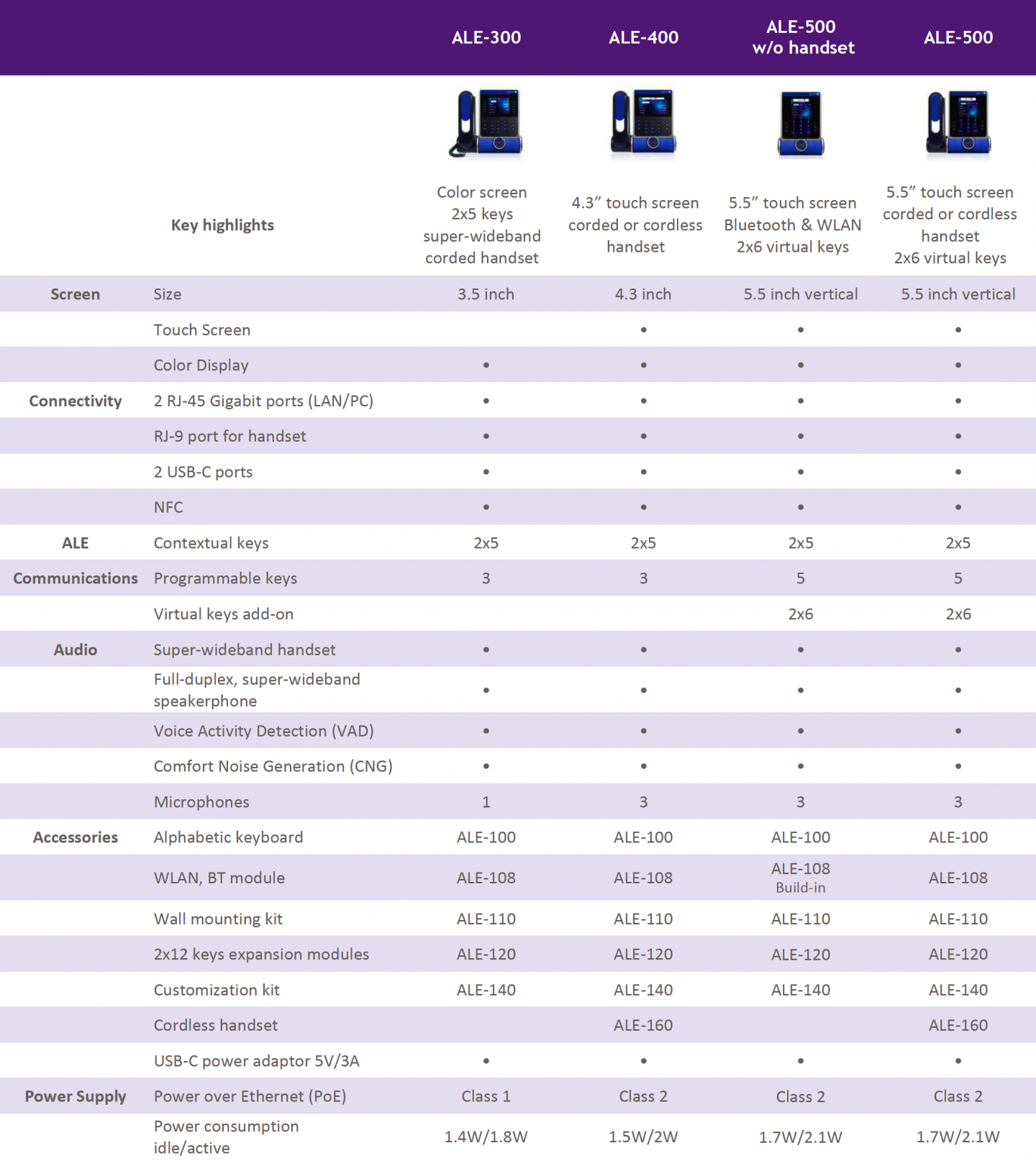Select the Class 1 PoE cell
Screen dimensions: 1036x1166
coord(486,1096)
